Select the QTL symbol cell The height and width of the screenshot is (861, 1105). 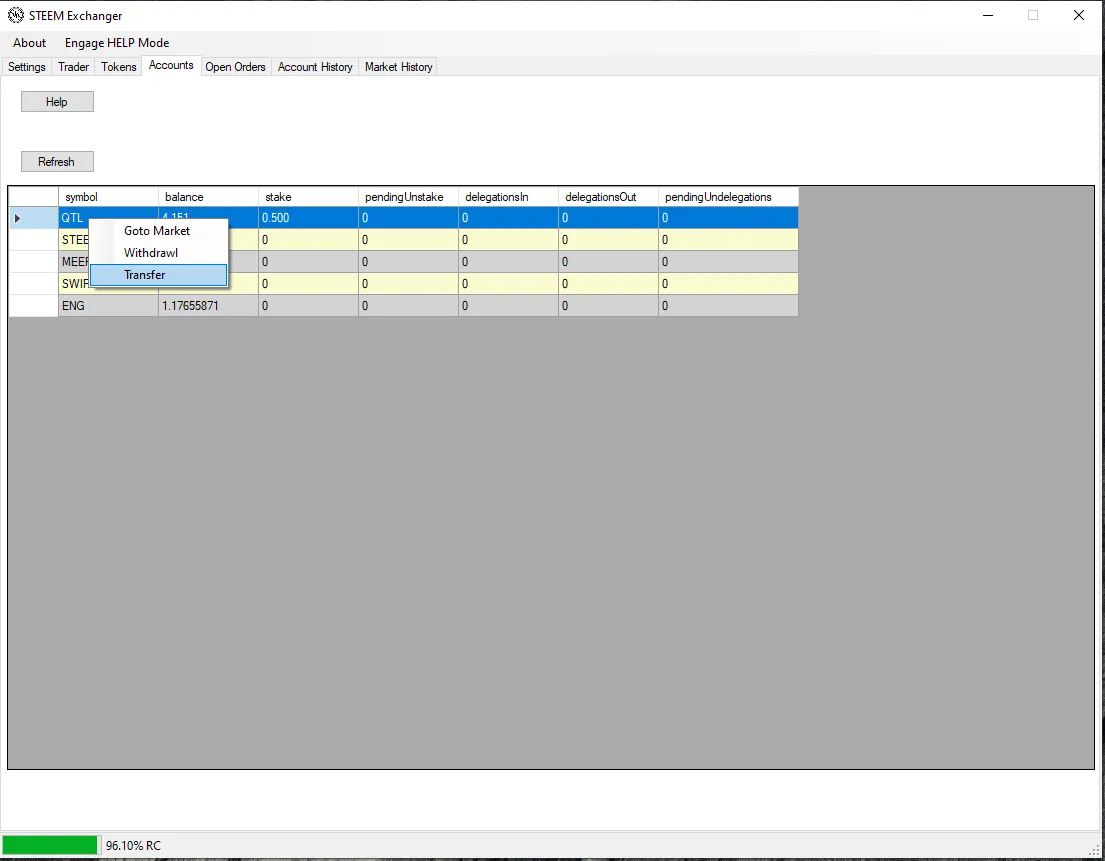coord(73,218)
